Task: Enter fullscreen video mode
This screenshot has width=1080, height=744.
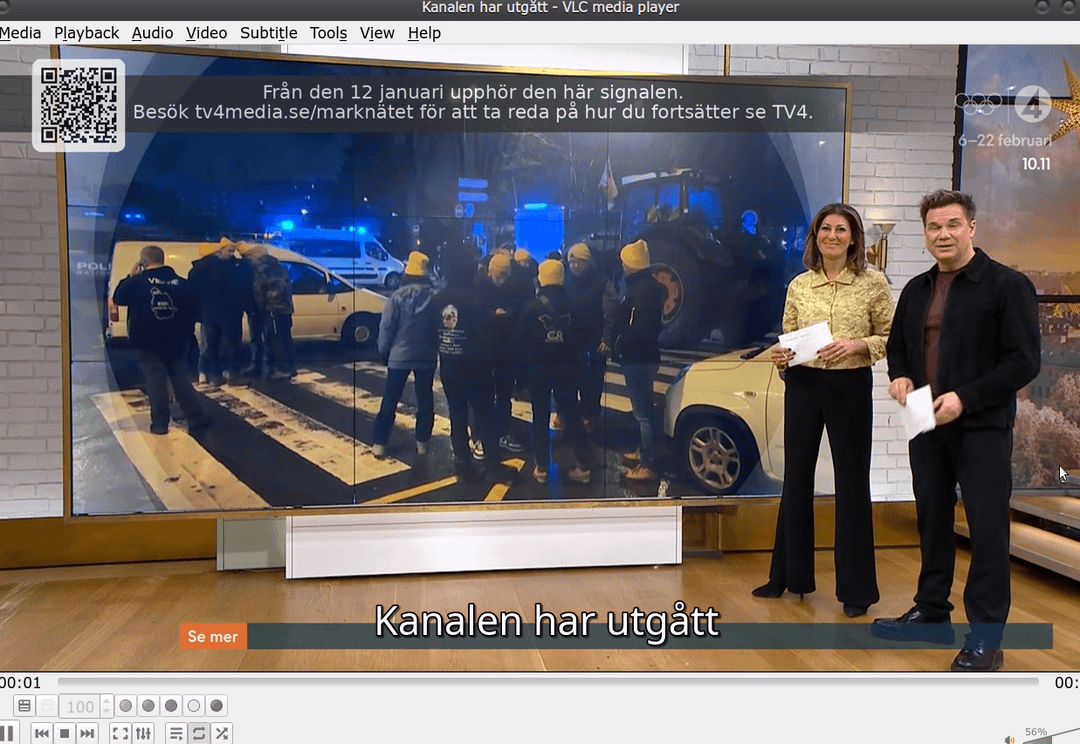Action: click(120, 733)
